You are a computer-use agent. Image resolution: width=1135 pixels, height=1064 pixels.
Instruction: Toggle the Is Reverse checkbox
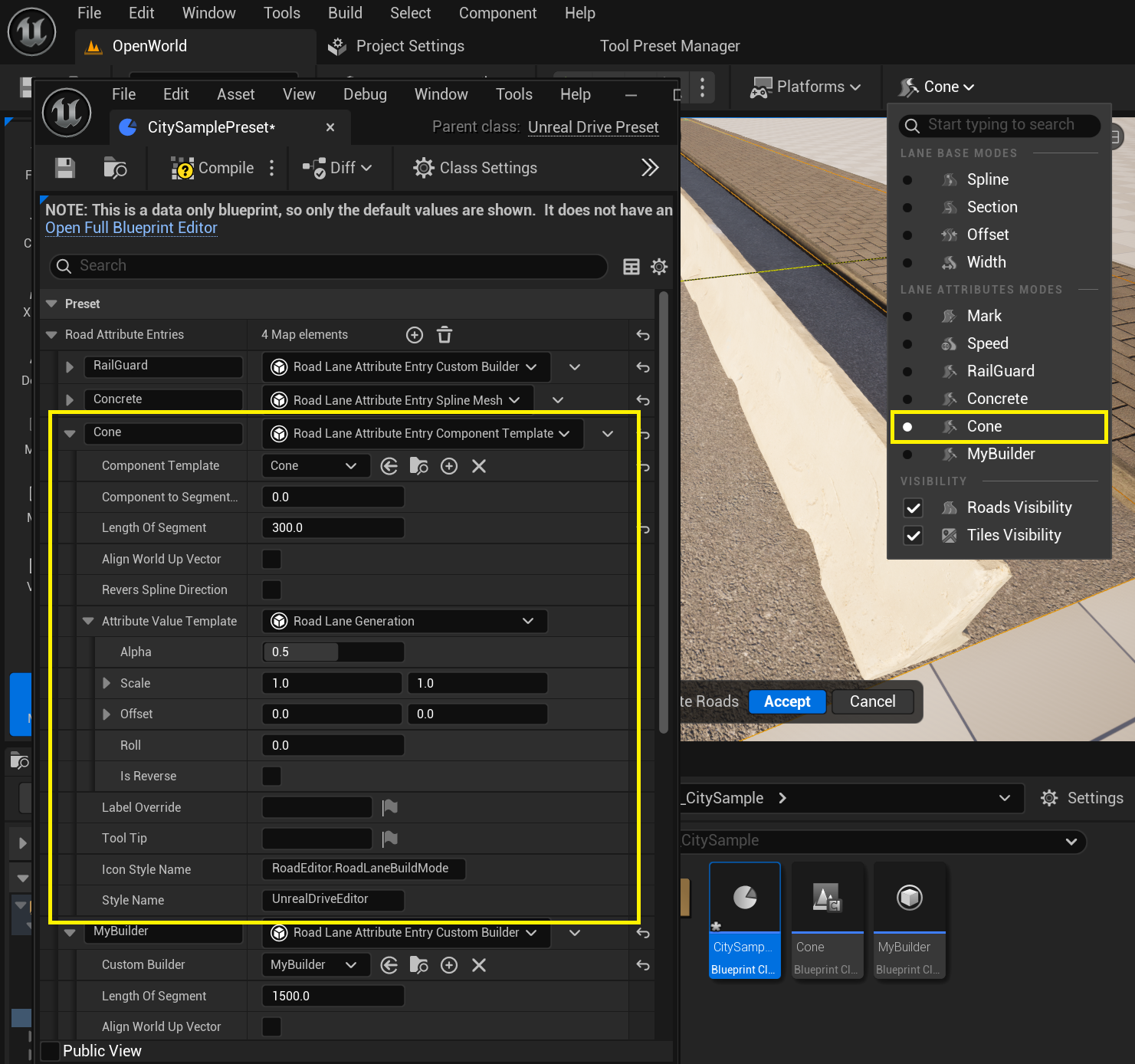point(272,776)
